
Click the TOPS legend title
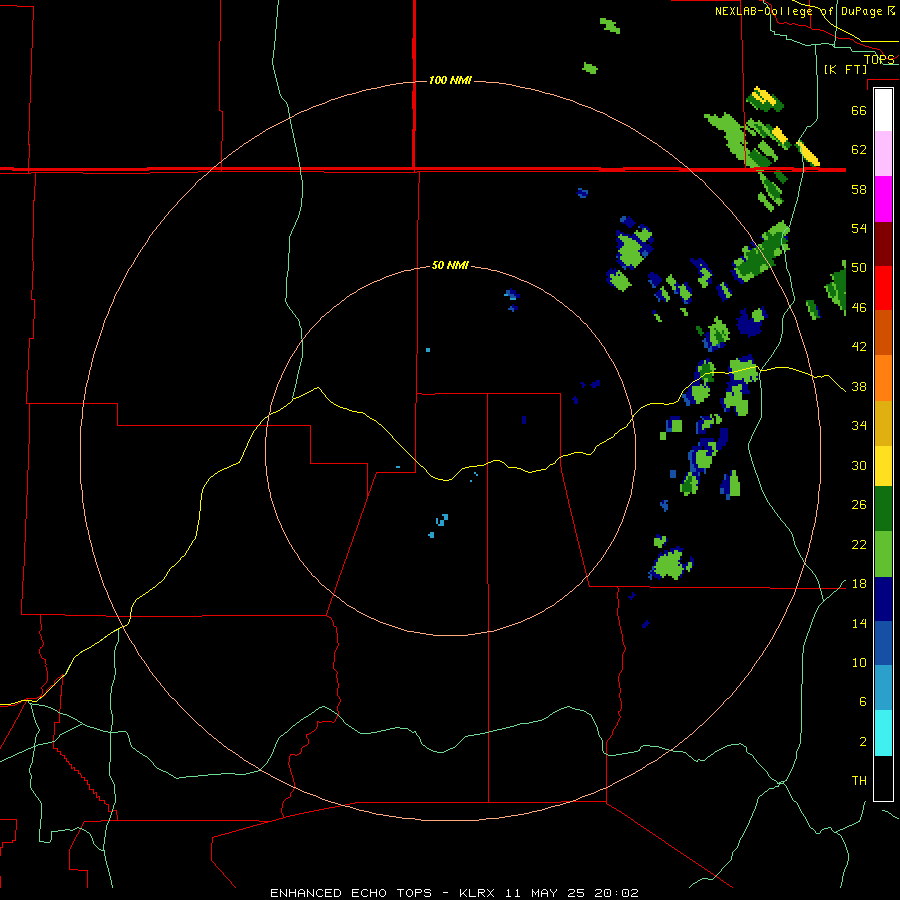coord(879,59)
